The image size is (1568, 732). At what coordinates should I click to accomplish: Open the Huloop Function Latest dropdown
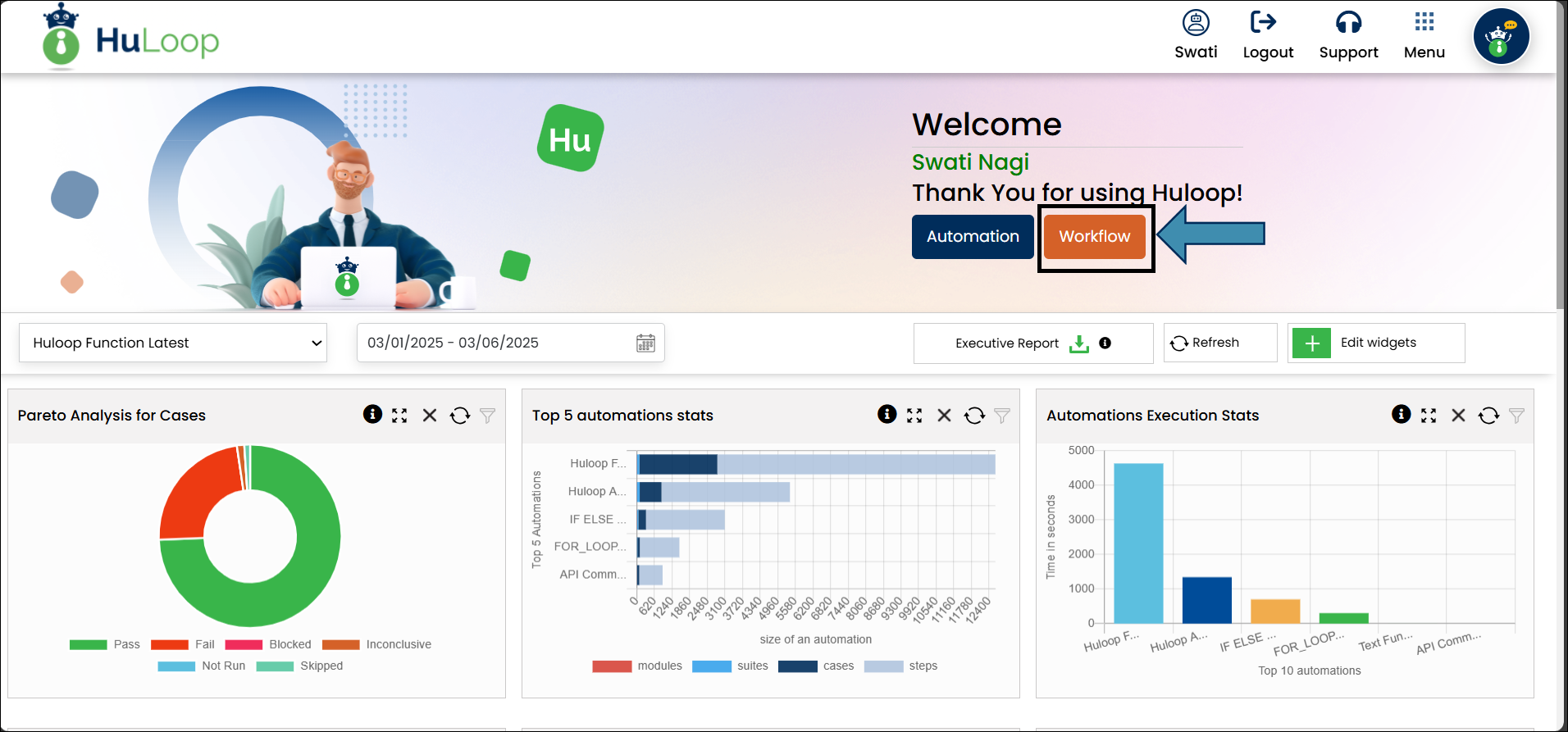pos(173,343)
